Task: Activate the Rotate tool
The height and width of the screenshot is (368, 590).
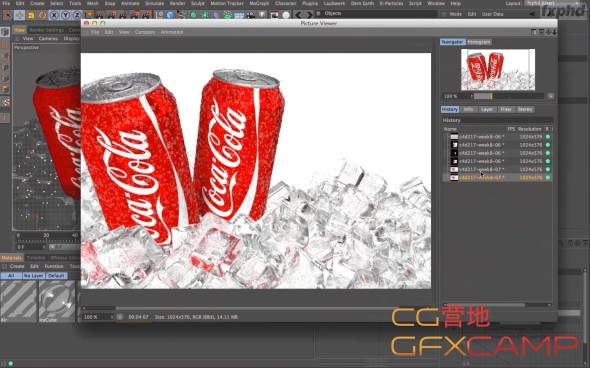Action: (x=42, y=15)
